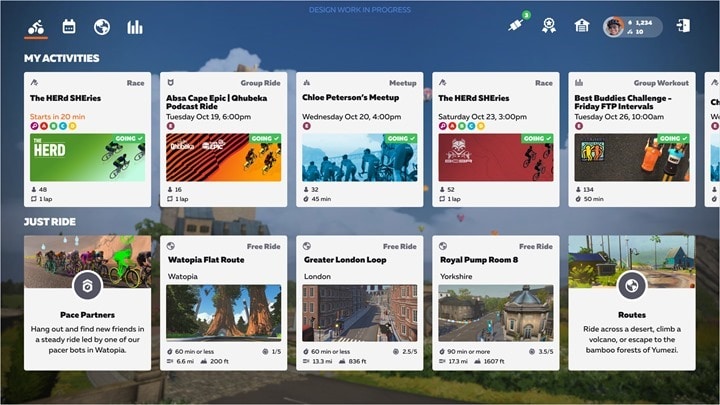720x405 pixels.
Task: Open the Routes card
Action: [x=632, y=303]
